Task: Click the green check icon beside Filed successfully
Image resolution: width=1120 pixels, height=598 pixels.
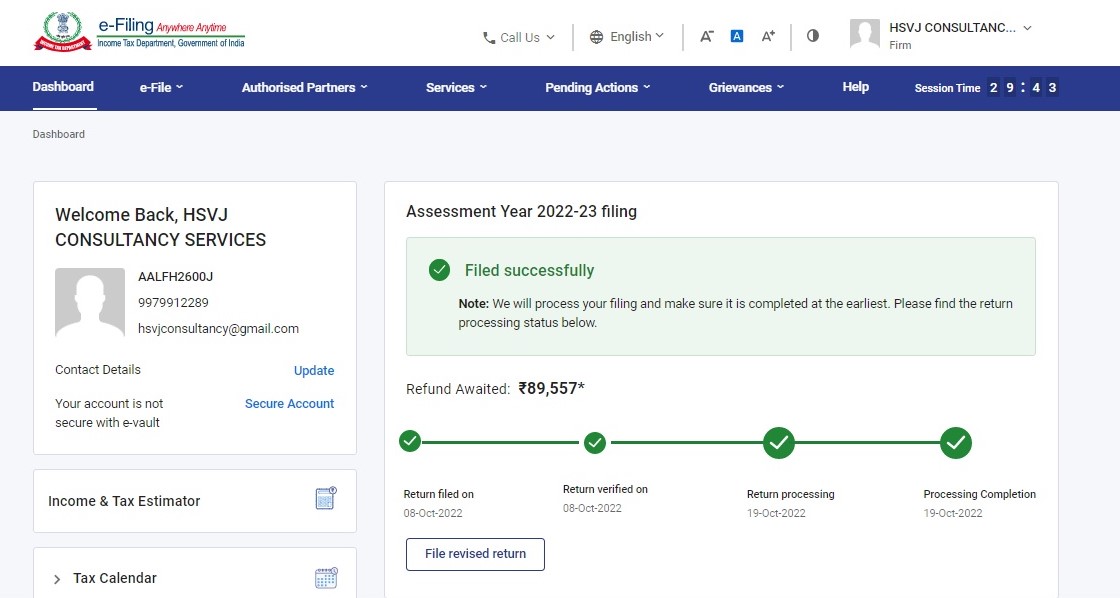Action: tap(439, 270)
